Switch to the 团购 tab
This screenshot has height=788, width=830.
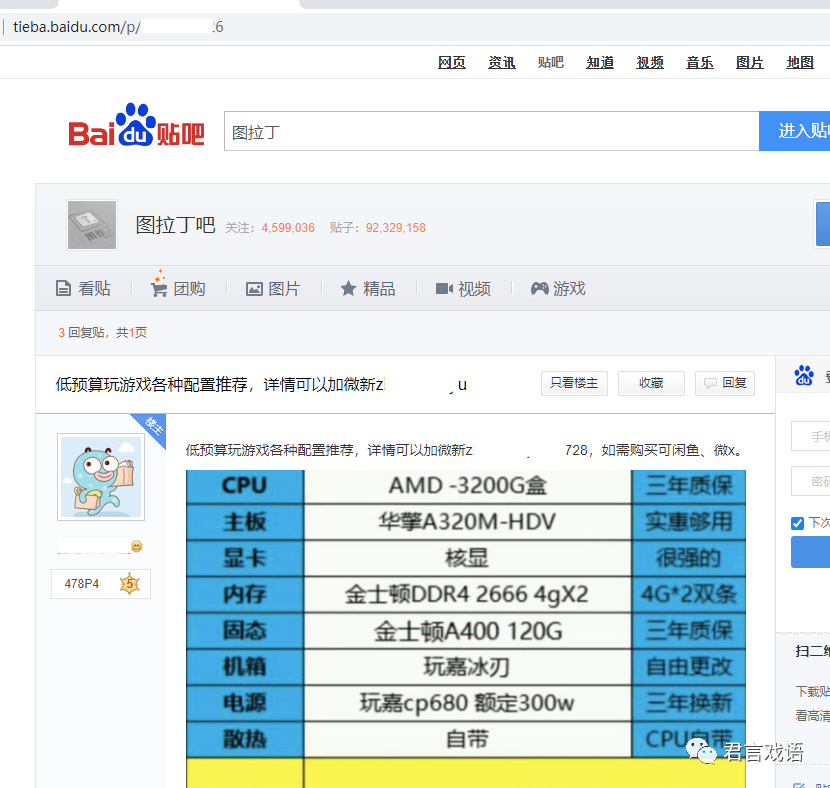[178, 288]
